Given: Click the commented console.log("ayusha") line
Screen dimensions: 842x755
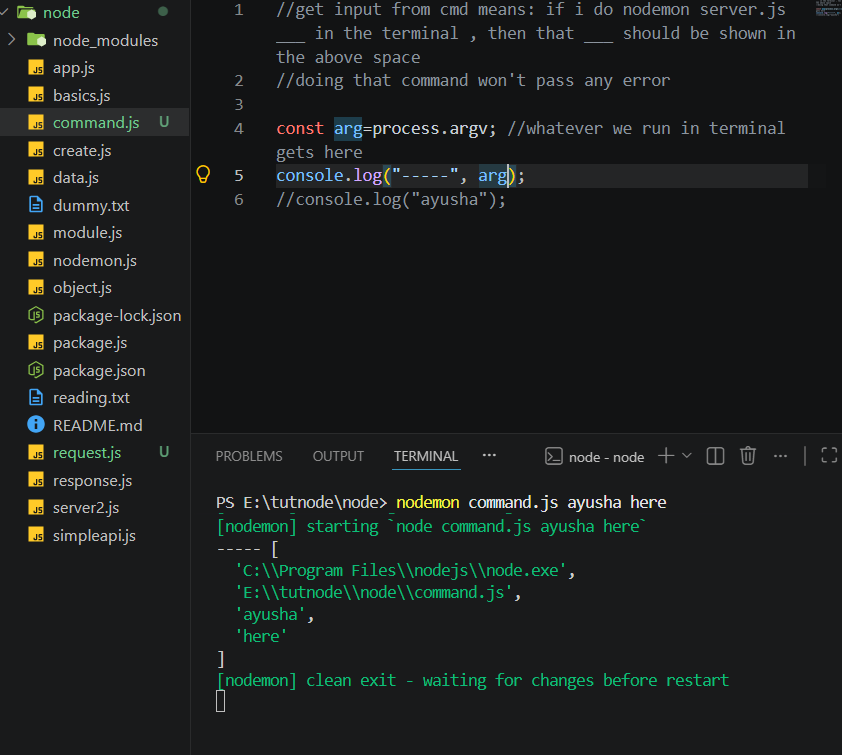Looking at the screenshot, I should [391, 199].
